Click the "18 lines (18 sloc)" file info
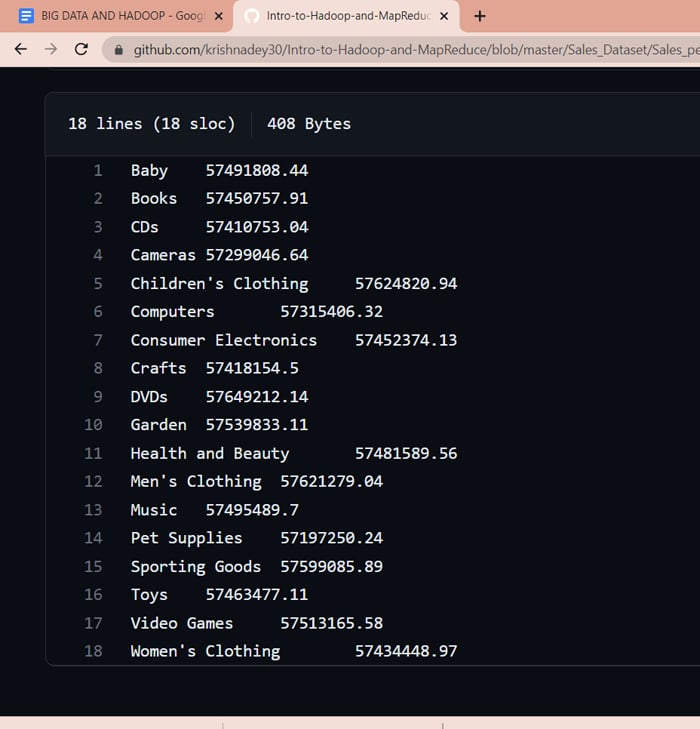The image size is (700, 729). [x=151, y=124]
